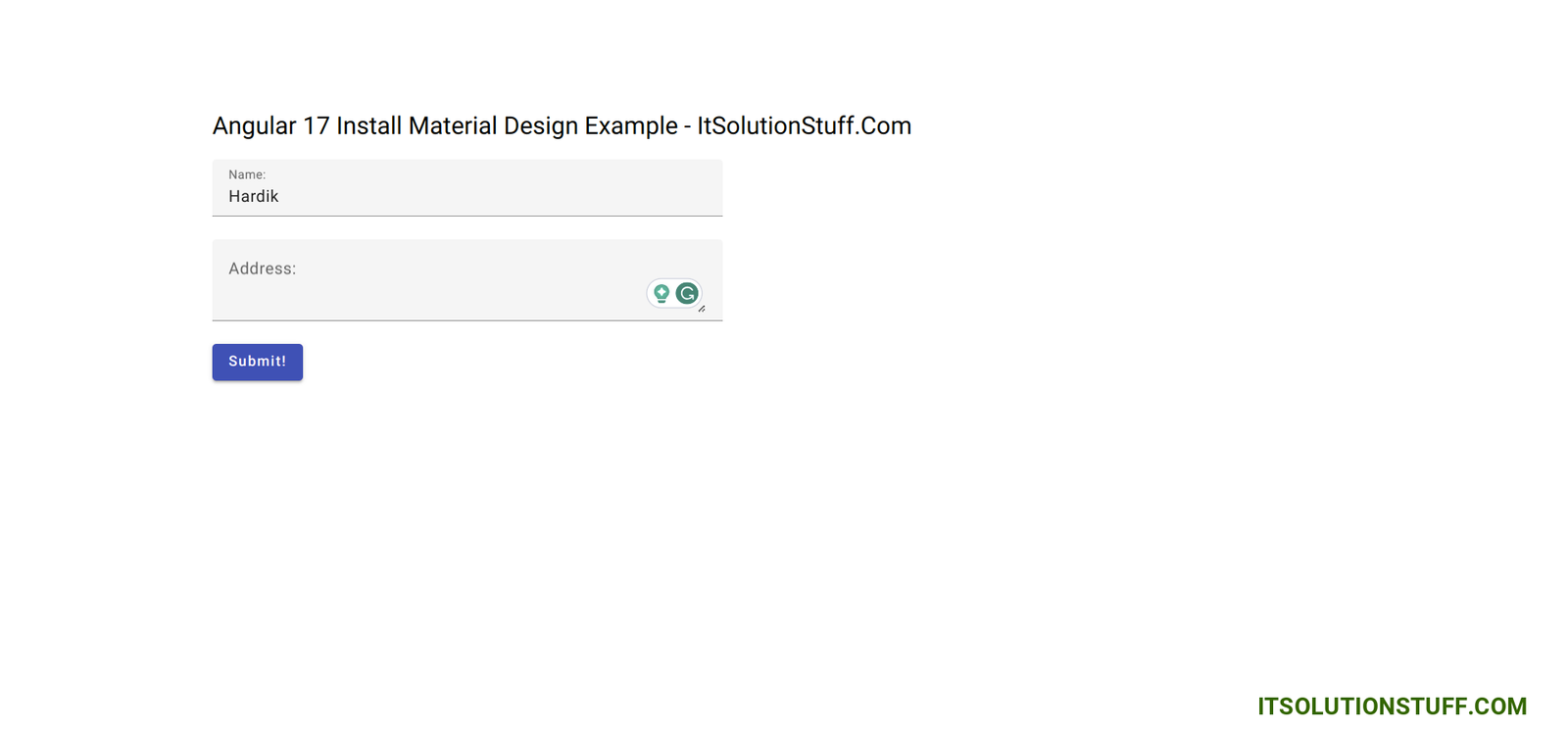The height and width of the screenshot is (731, 1568).
Task: Click the hyphen in the page heading
Action: [688, 127]
